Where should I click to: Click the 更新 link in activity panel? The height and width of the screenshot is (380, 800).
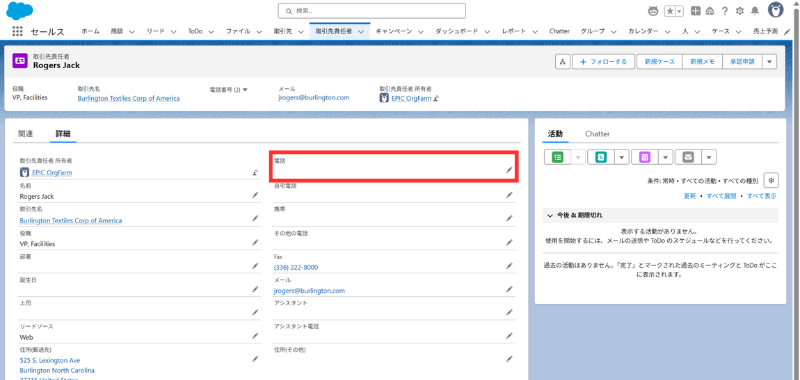point(689,196)
